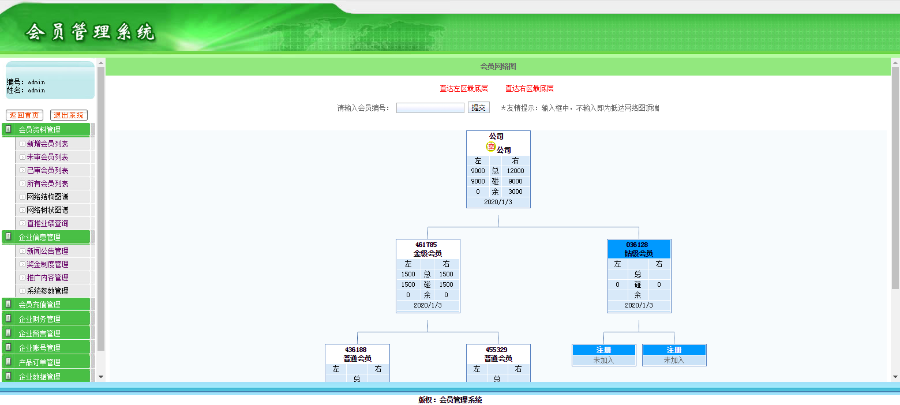
Task: Focus the 请输入会员编号 input field
Action: point(430,107)
